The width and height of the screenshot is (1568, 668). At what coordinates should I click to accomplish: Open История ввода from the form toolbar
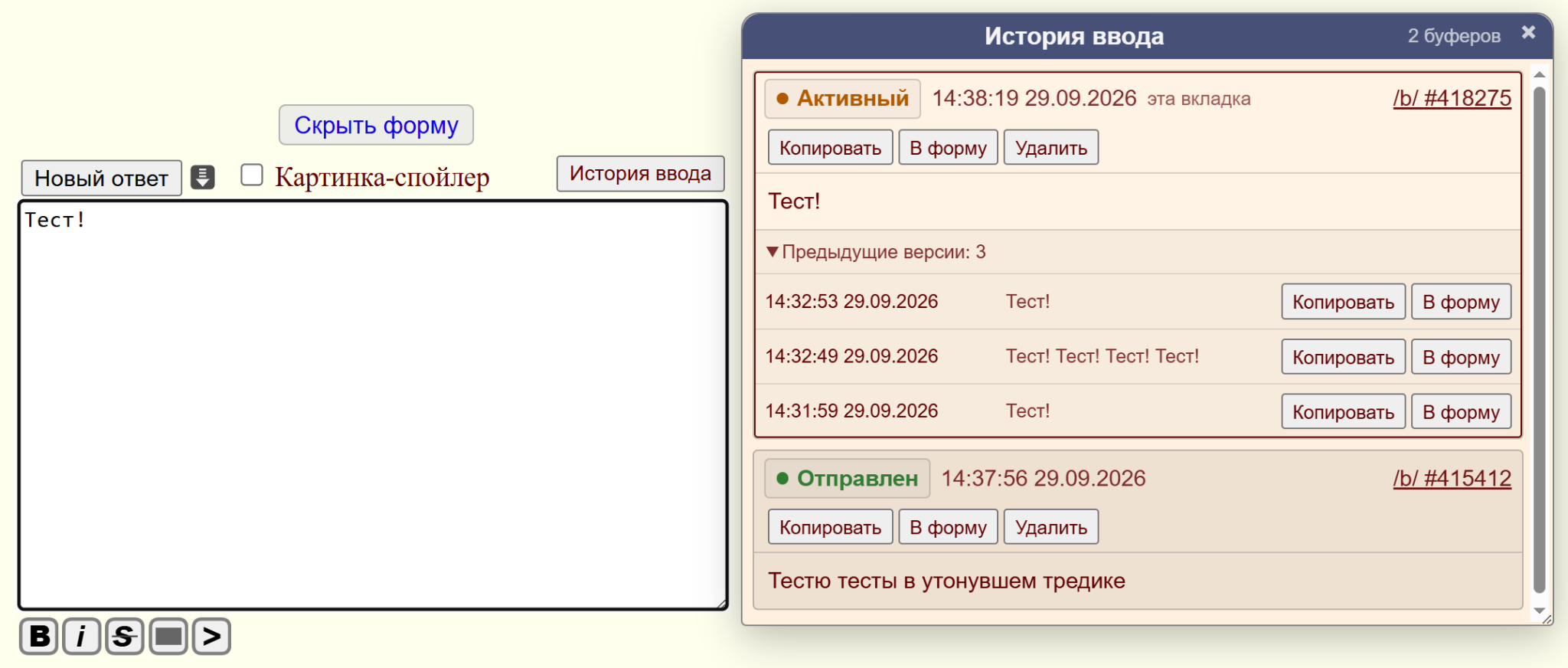click(x=640, y=174)
